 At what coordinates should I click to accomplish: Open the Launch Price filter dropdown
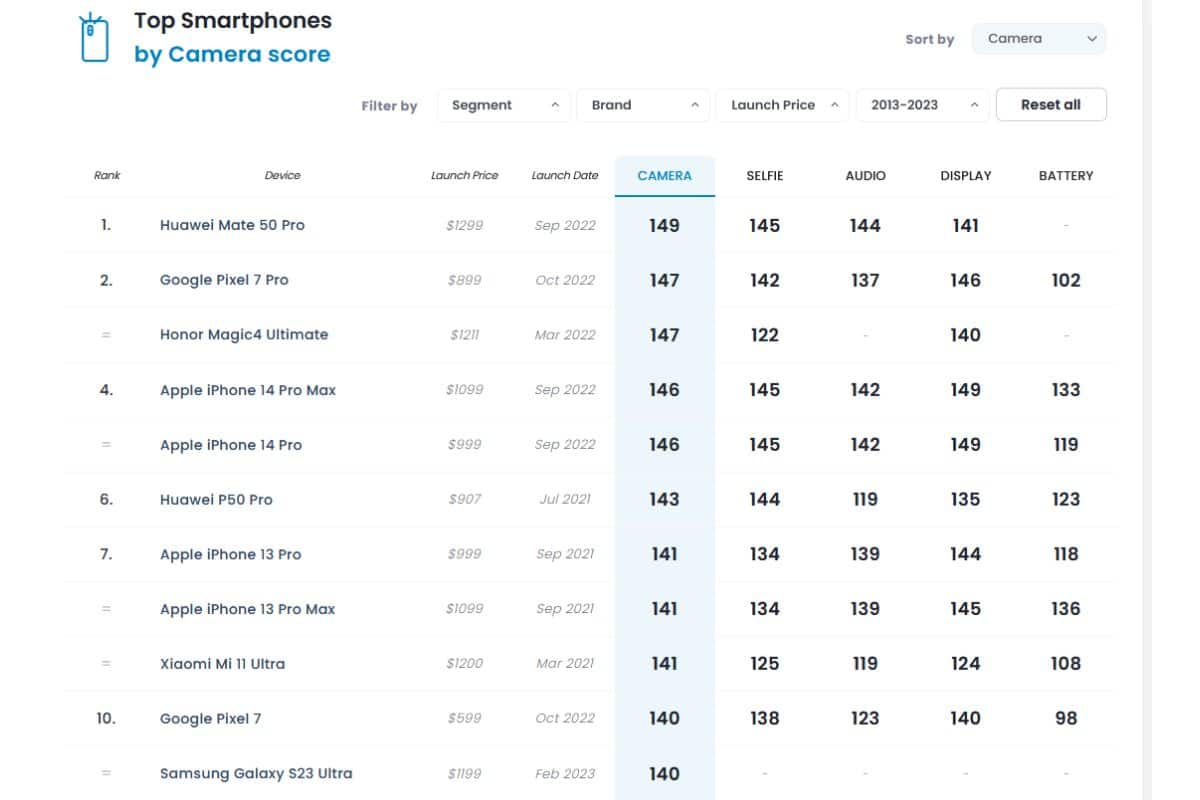tap(783, 105)
